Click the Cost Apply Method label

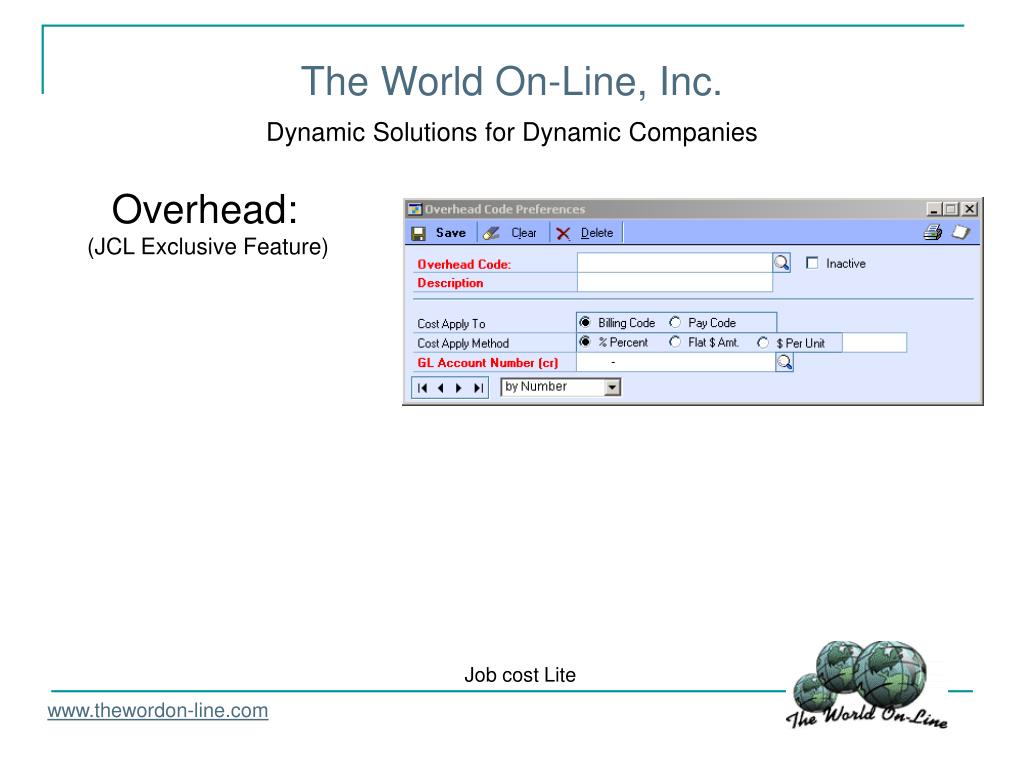tap(463, 343)
